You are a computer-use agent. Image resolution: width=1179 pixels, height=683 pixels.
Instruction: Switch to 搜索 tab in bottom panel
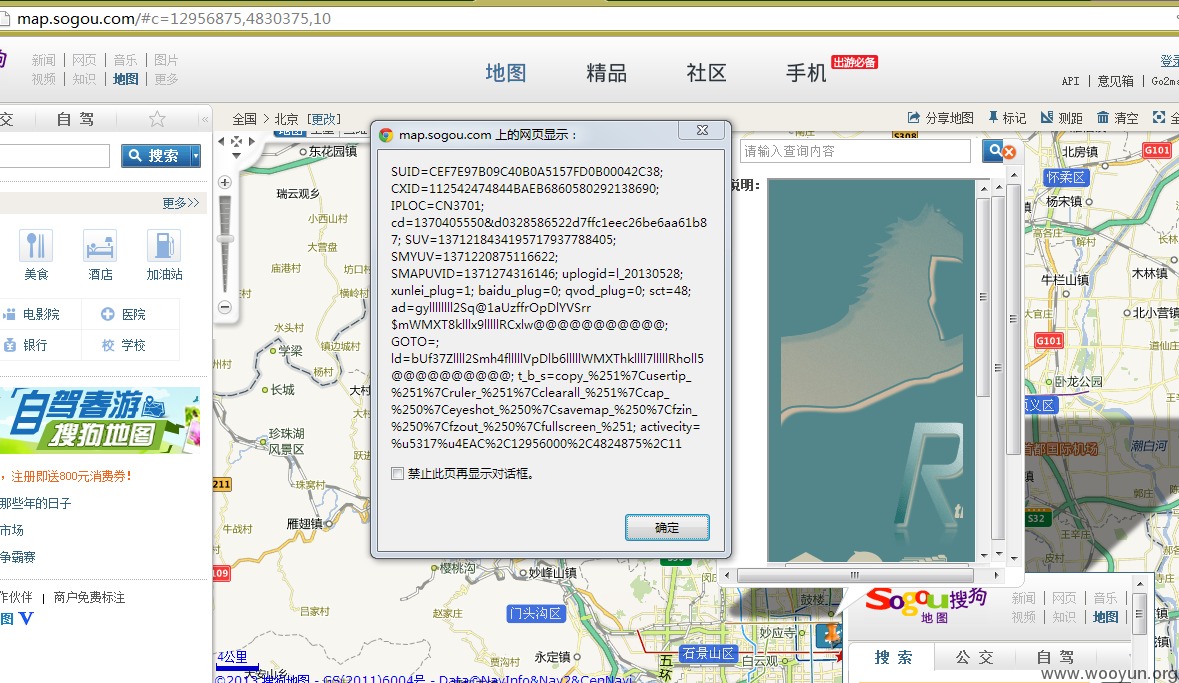pos(893,657)
